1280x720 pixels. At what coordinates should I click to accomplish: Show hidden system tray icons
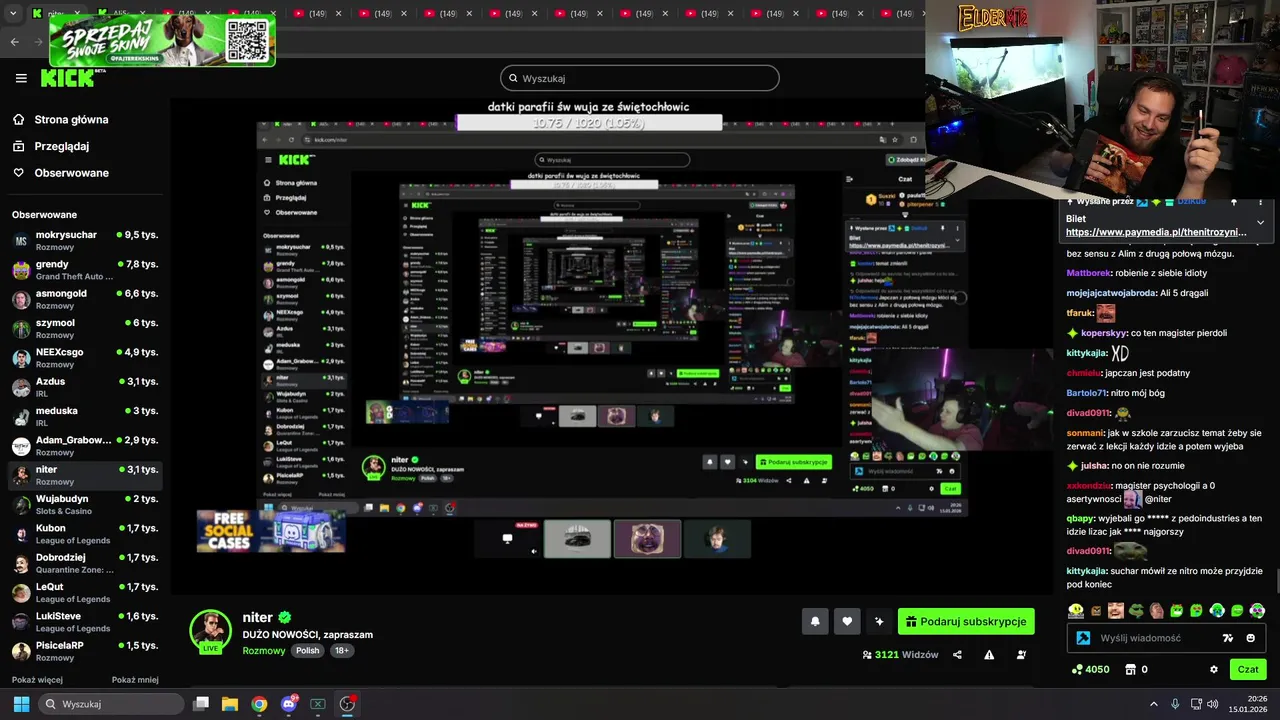pyautogui.click(x=1153, y=704)
